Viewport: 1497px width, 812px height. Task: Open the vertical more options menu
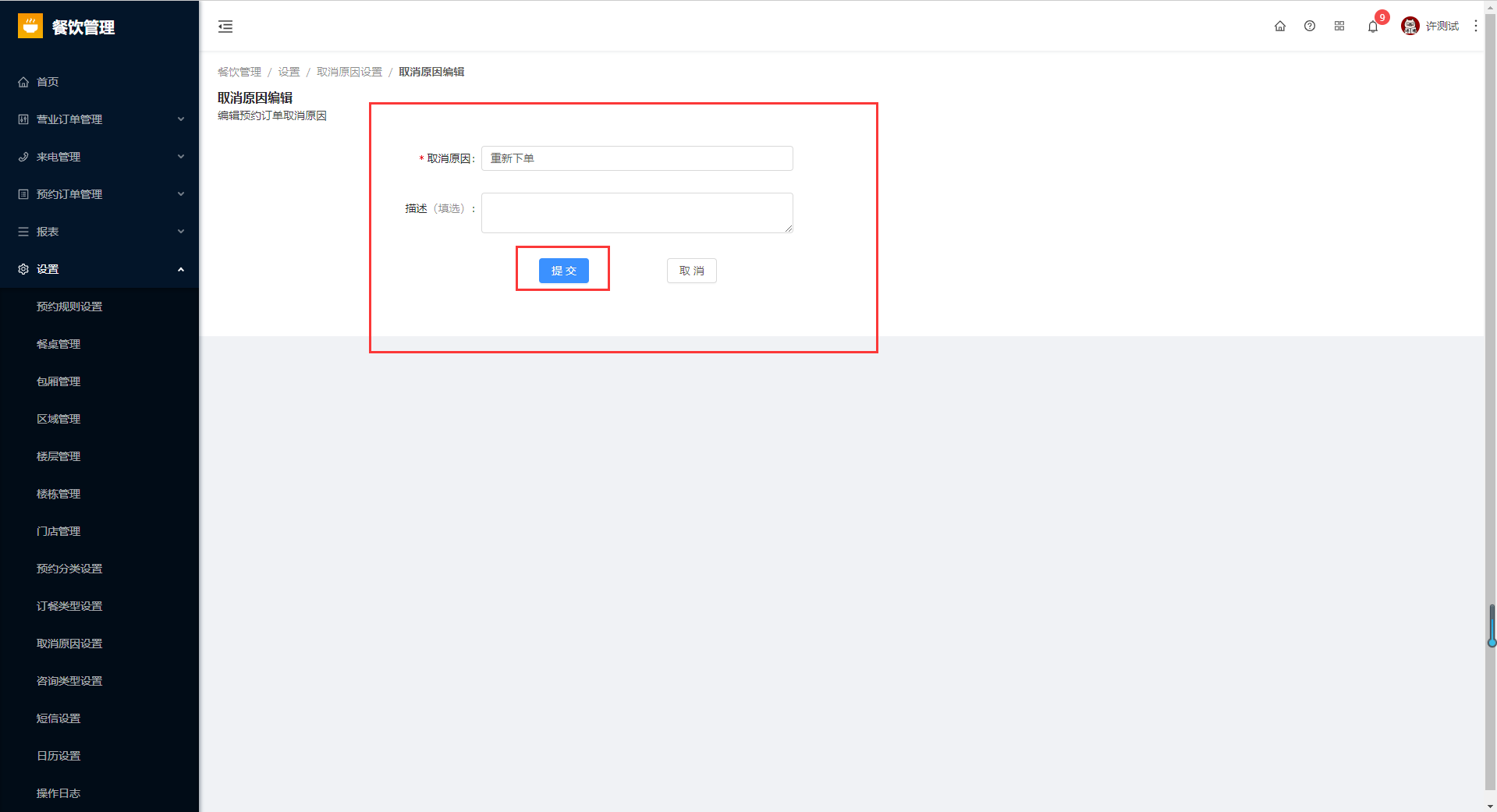(1476, 26)
